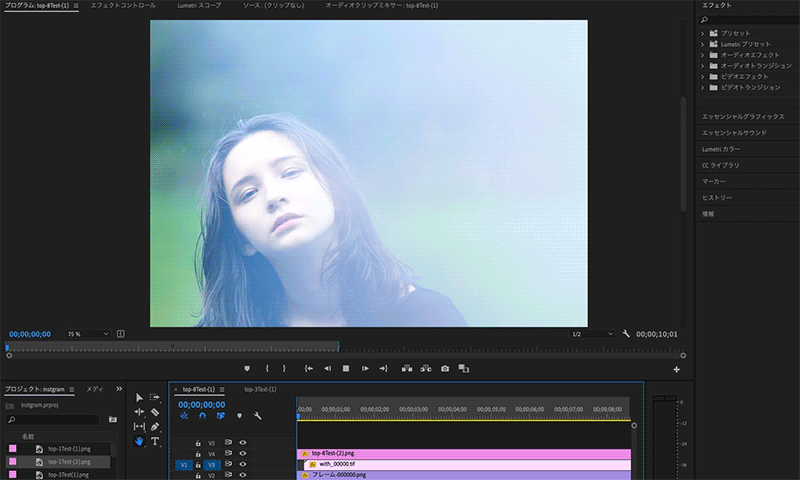Select the Selection arrow tool
Viewport: 800px width, 480px height.
click(x=139, y=397)
